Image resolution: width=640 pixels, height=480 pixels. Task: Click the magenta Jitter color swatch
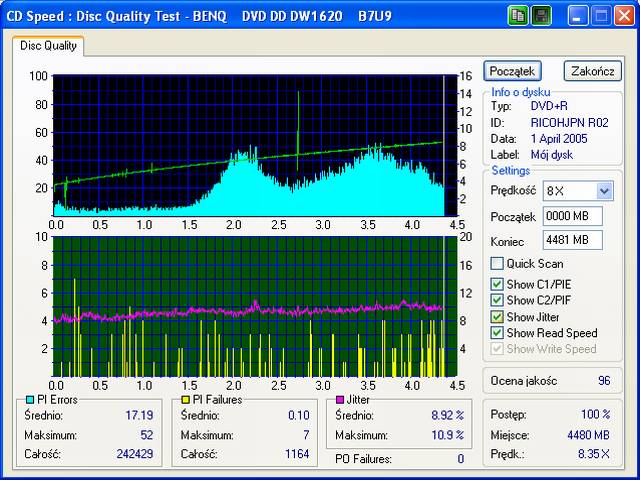[340, 400]
